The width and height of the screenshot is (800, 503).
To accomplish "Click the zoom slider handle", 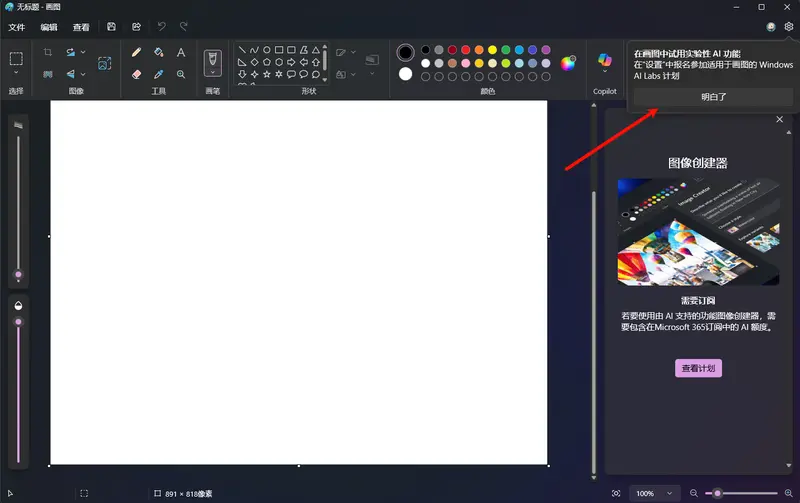I will click(x=717, y=493).
